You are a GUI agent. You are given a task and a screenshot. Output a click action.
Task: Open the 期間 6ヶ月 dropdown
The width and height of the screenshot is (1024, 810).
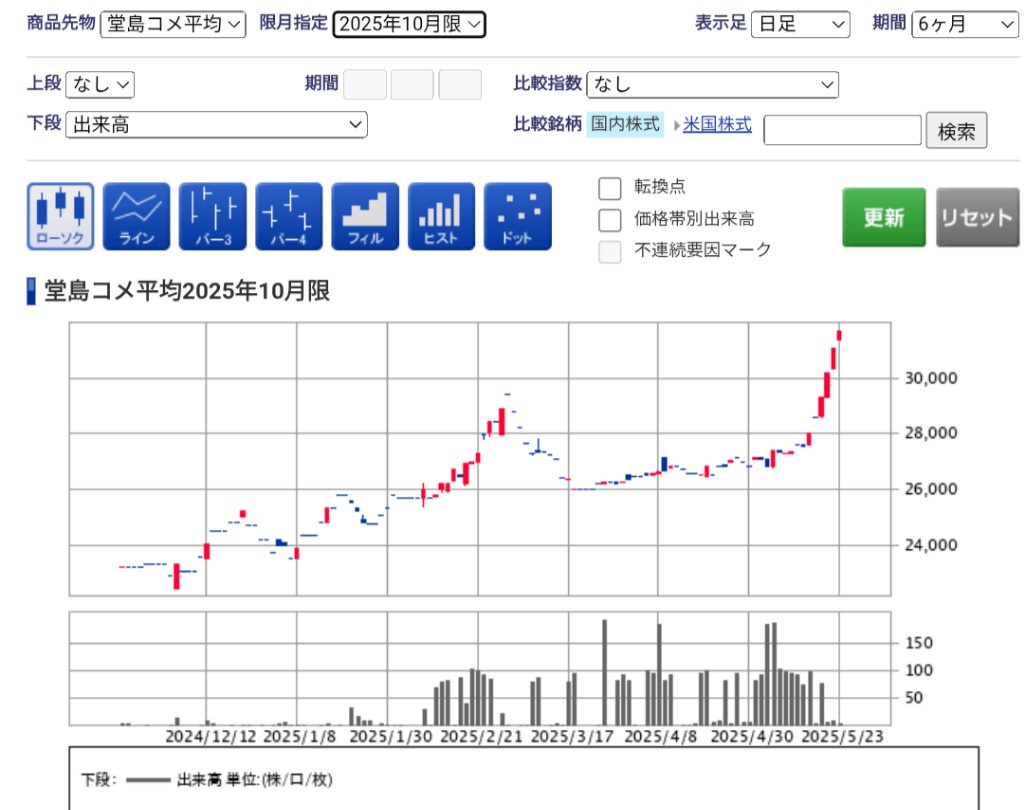pyautogui.click(x=965, y=24)
